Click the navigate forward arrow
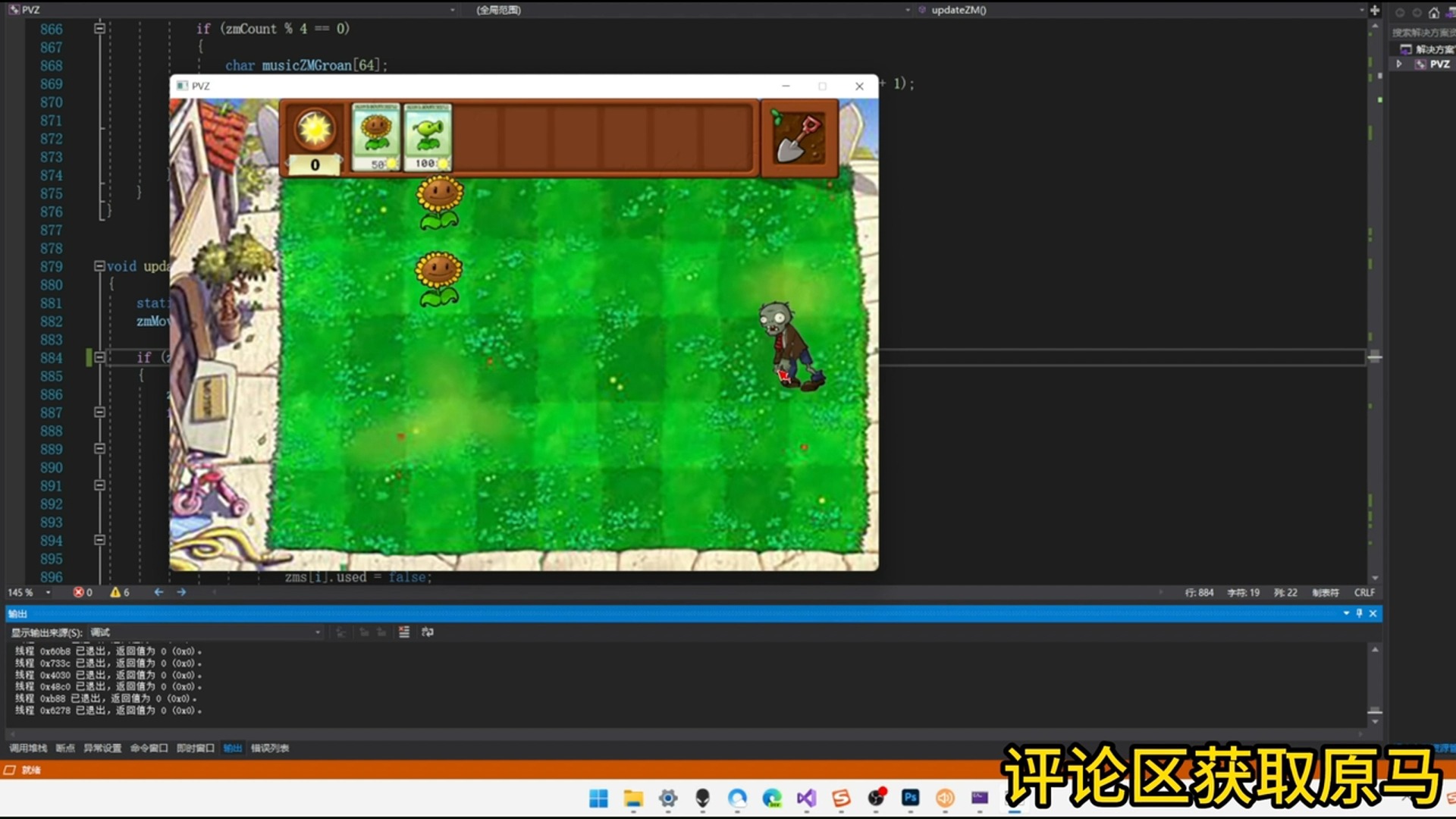The image size is (1456, 819). (x=181, y=592)
